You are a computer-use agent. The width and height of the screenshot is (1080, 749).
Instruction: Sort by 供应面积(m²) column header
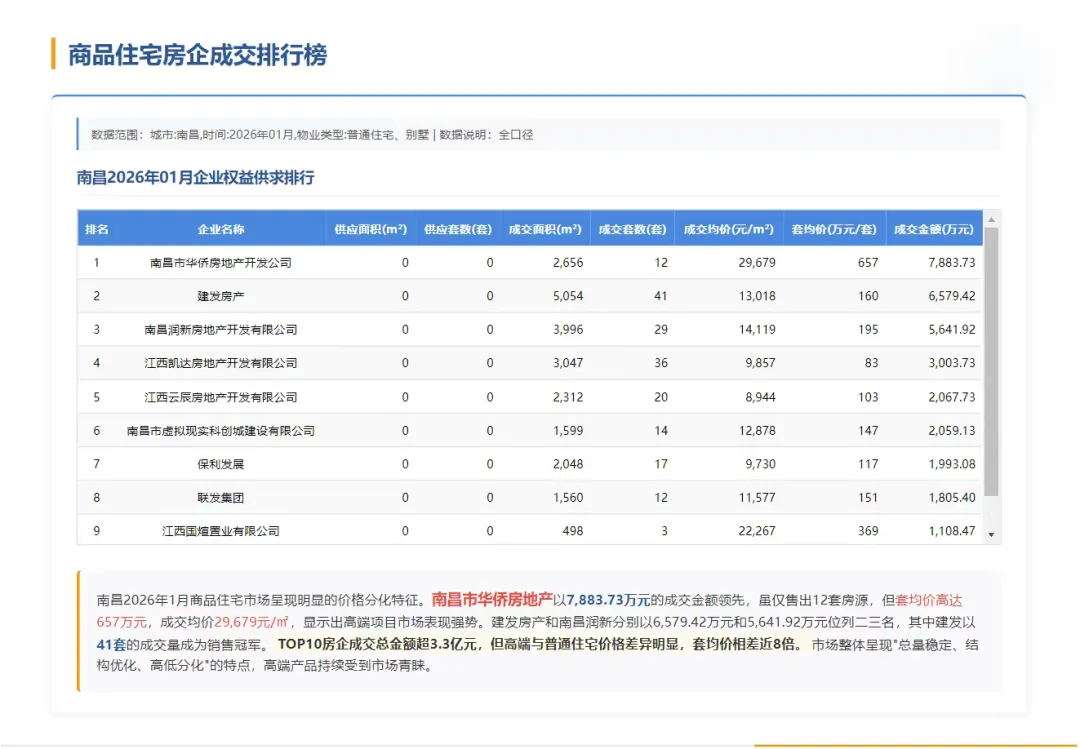(371, 229)
